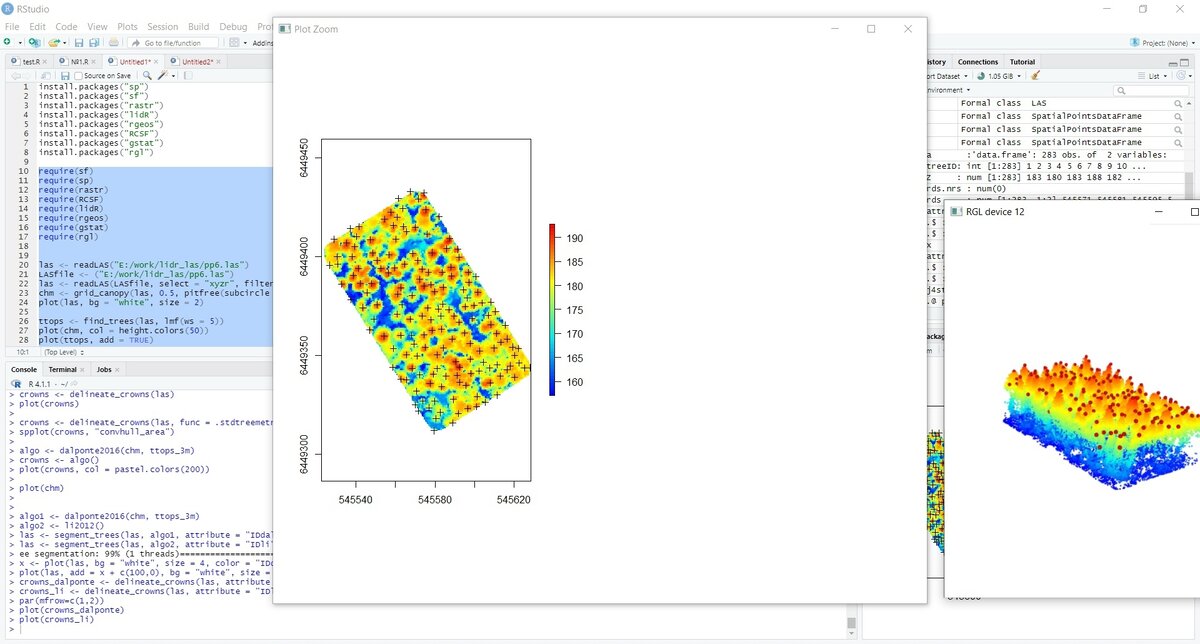Image resolution: width=1200 pixels, height=644 pixels.
Task: Open the Project: (None) dropdown
Action: (1162, 43)
